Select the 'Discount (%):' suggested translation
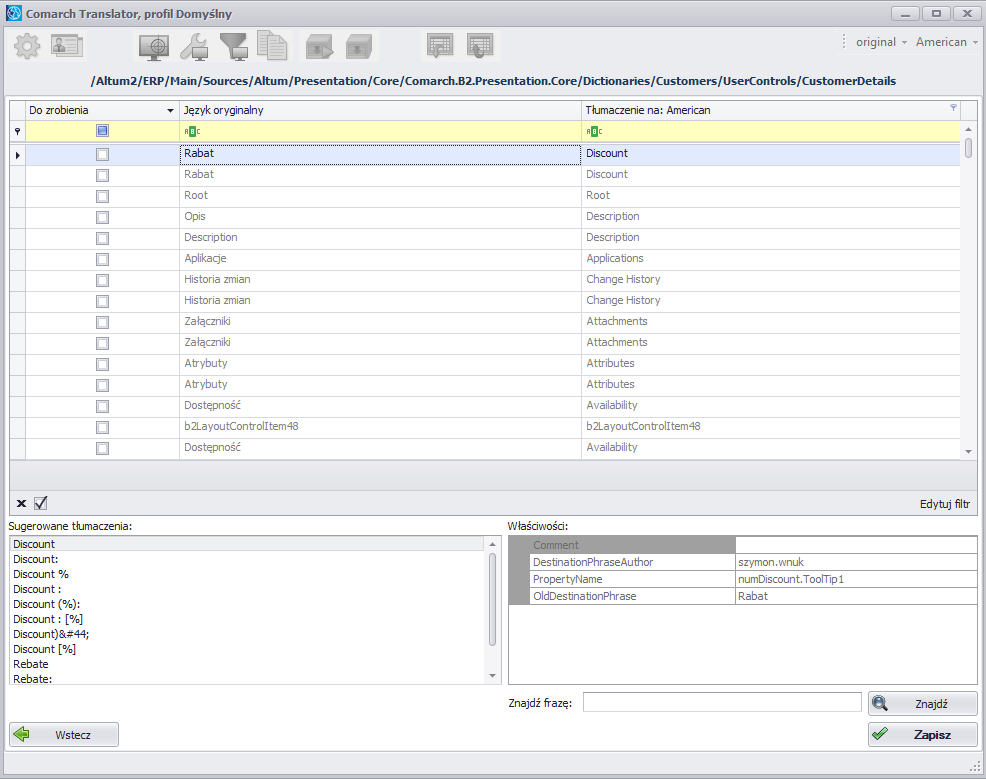This screenshot has width=986, height=779. [47, 604]
